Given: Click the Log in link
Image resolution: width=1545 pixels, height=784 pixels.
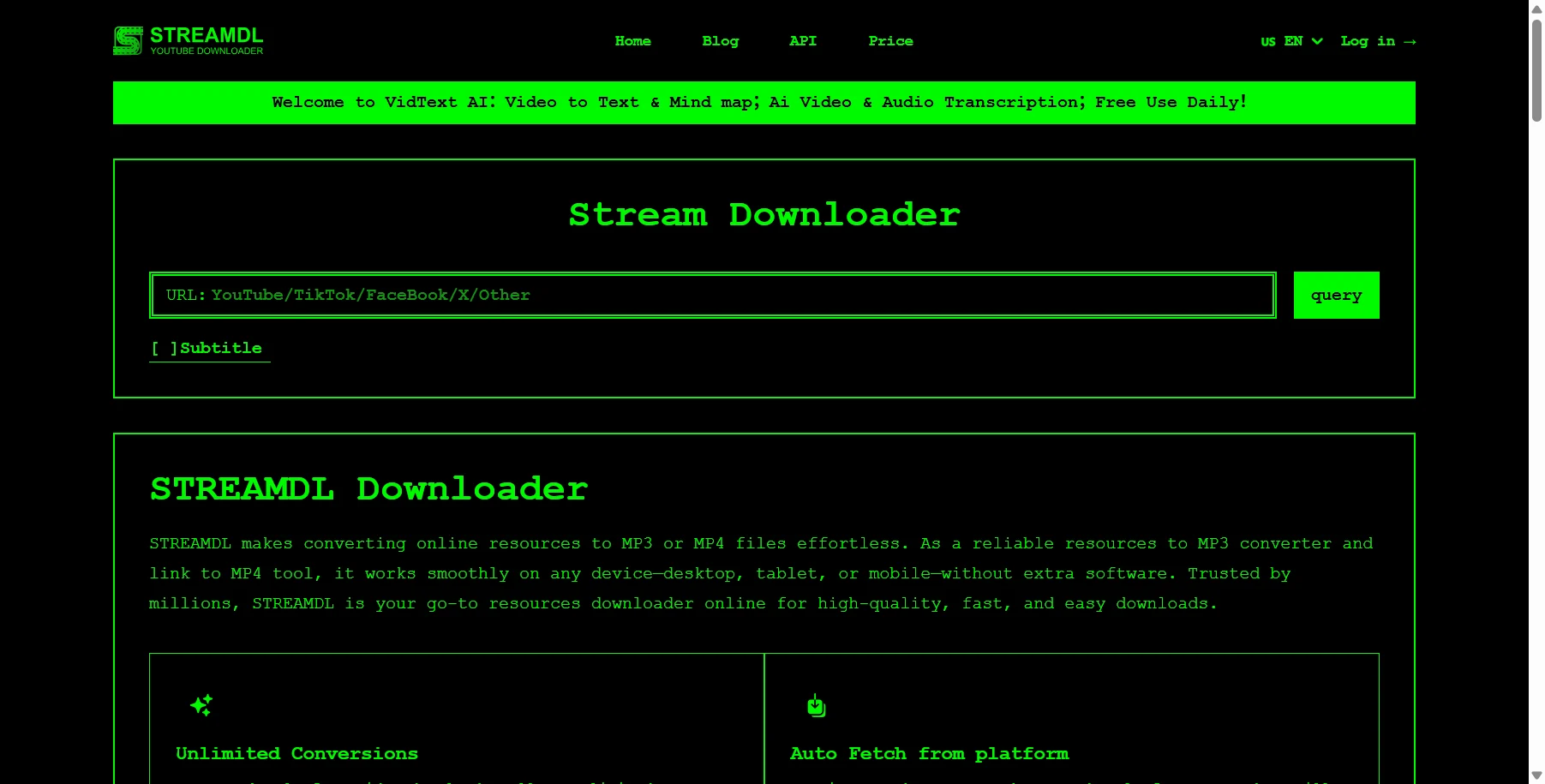Looking at the screenshot, I should [x=1368, y=41].
